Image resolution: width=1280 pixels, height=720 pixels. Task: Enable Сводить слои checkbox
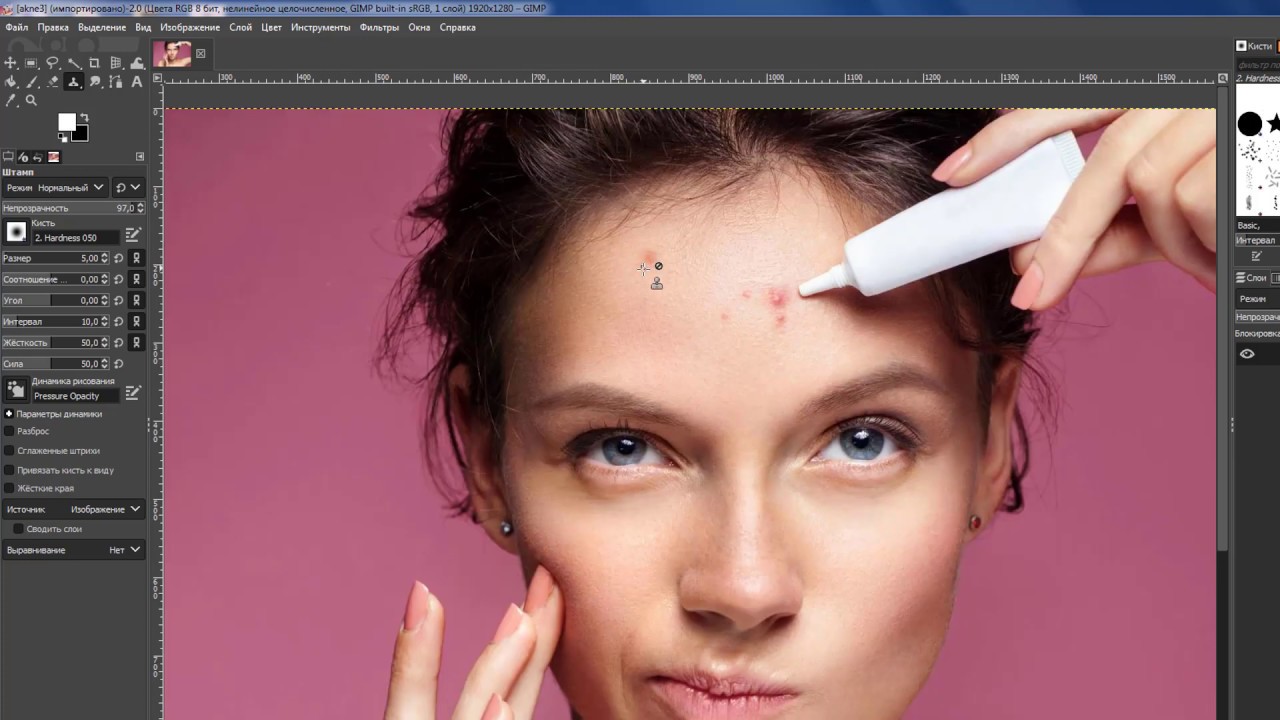pos(18,529)
